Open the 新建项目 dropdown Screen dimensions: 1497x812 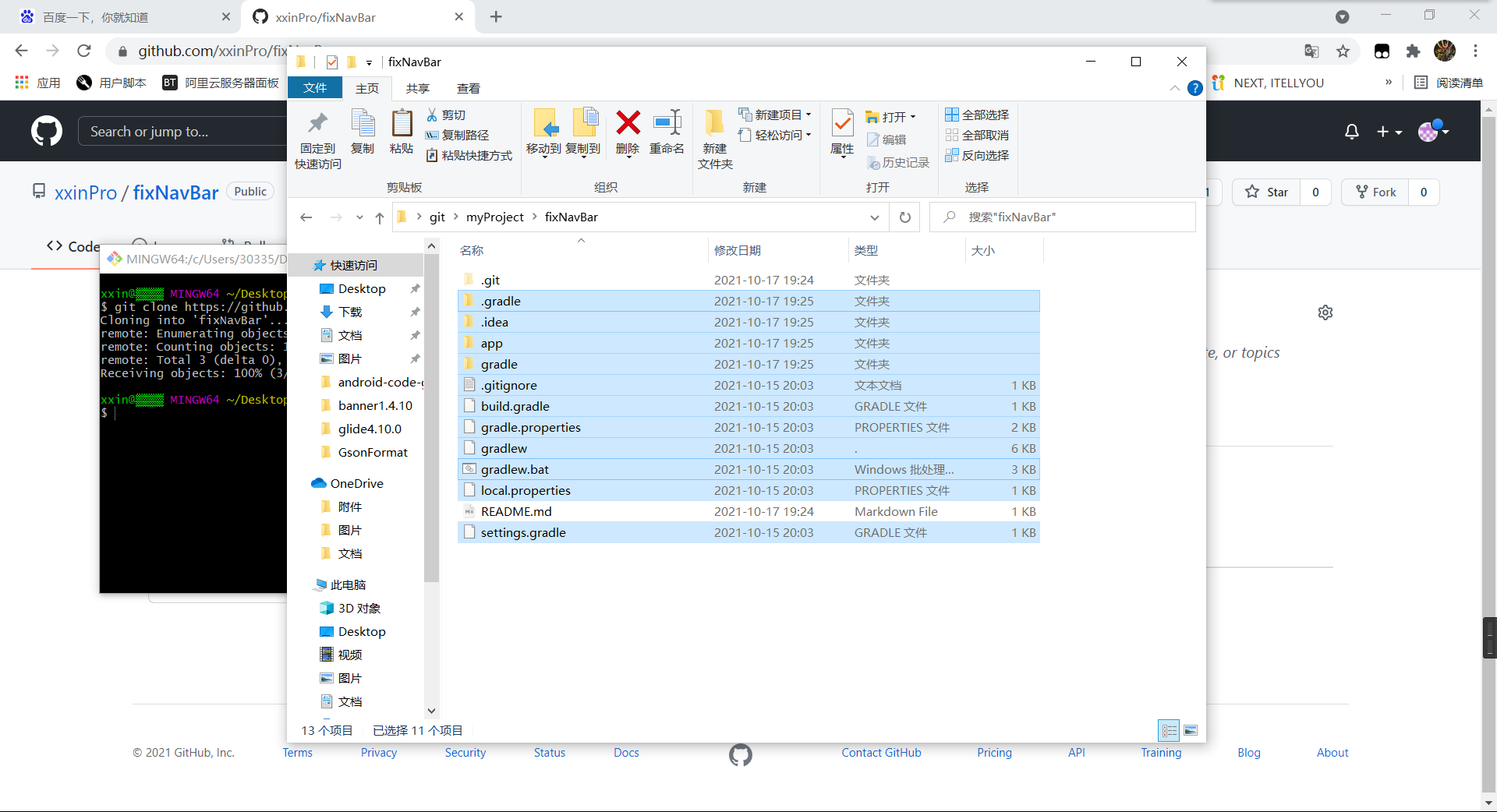pyautogui.click(x=774, y=115)
